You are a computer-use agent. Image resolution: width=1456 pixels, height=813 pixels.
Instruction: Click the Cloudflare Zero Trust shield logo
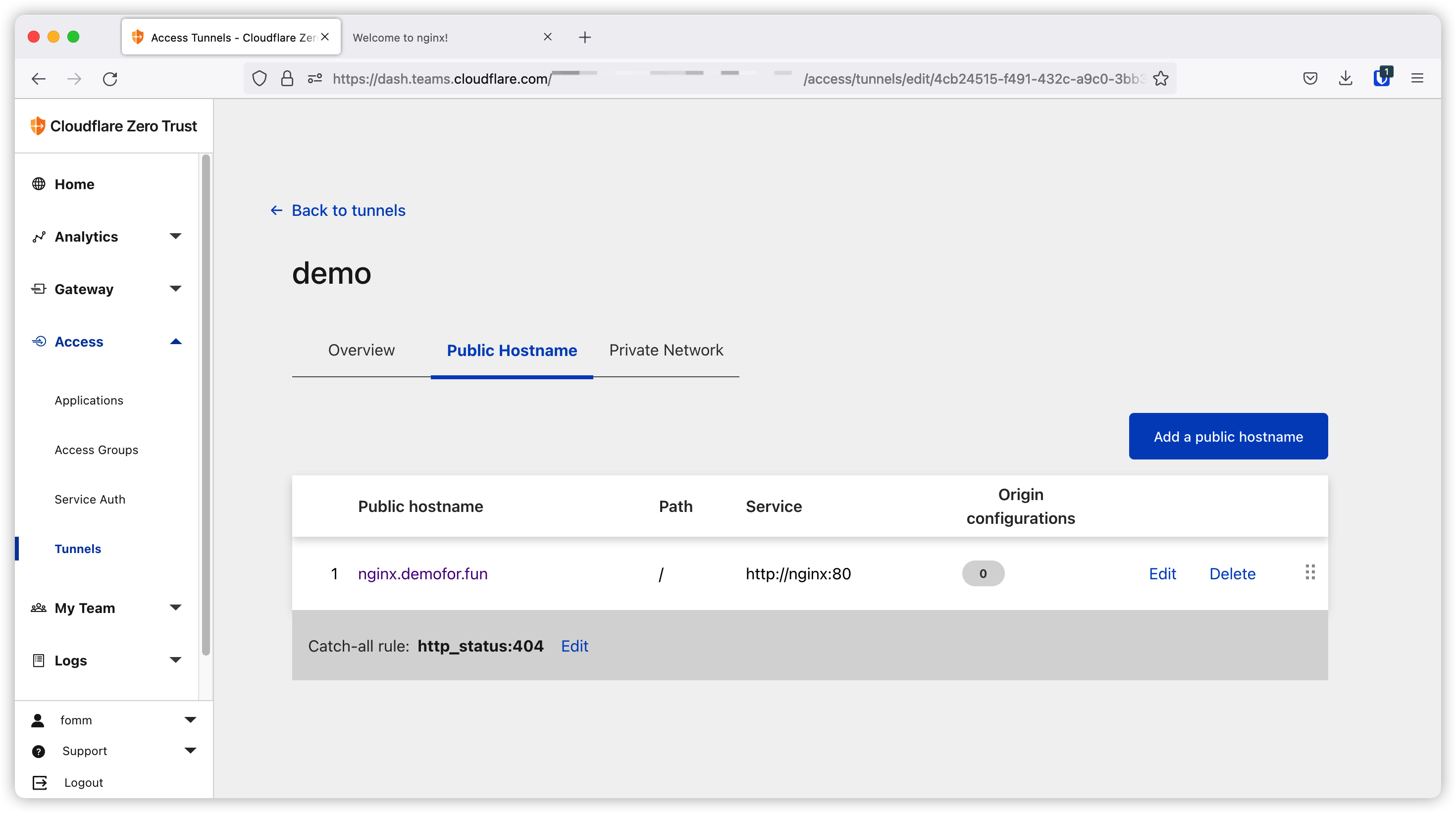[x=37, y=125]
